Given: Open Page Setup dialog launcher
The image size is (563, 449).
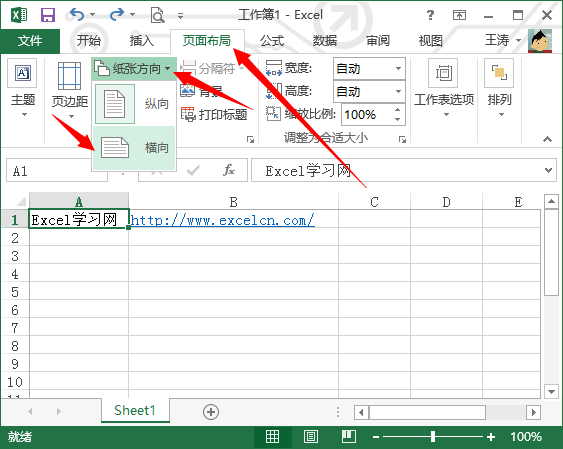Looking at the screenshot, I should tap(250, 139).
